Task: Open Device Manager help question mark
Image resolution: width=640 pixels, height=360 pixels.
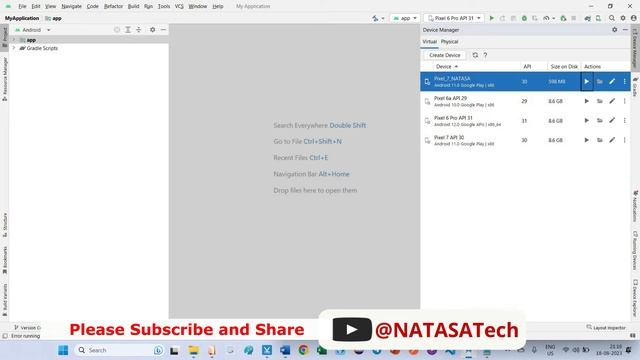Action: [x=485, y=55]
